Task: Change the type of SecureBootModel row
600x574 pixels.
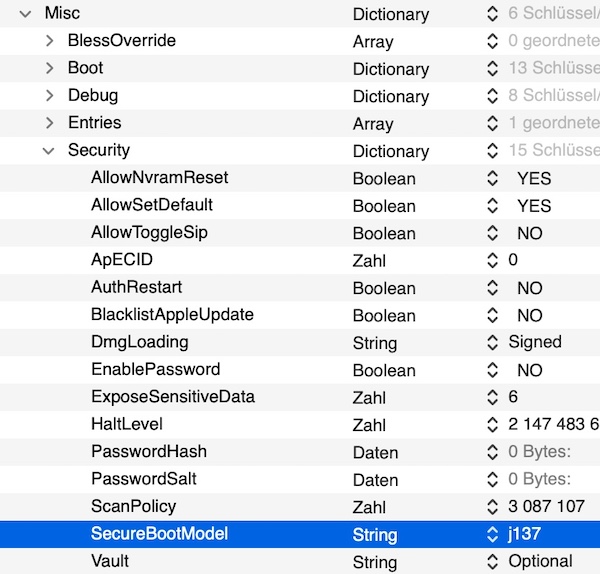Action: tap(491, 534)
